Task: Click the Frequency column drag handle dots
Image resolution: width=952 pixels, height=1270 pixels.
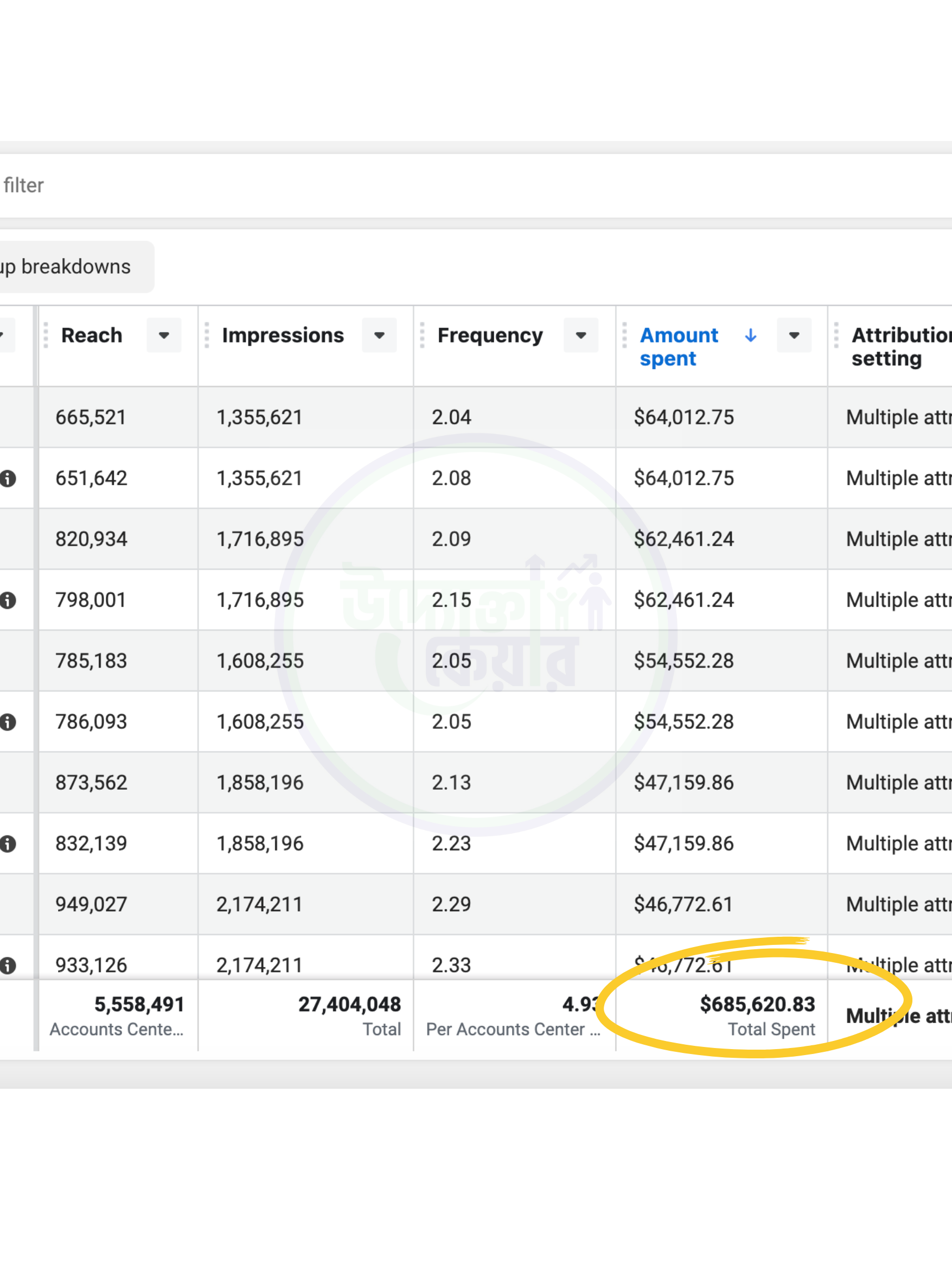Action: pos(423,335)
